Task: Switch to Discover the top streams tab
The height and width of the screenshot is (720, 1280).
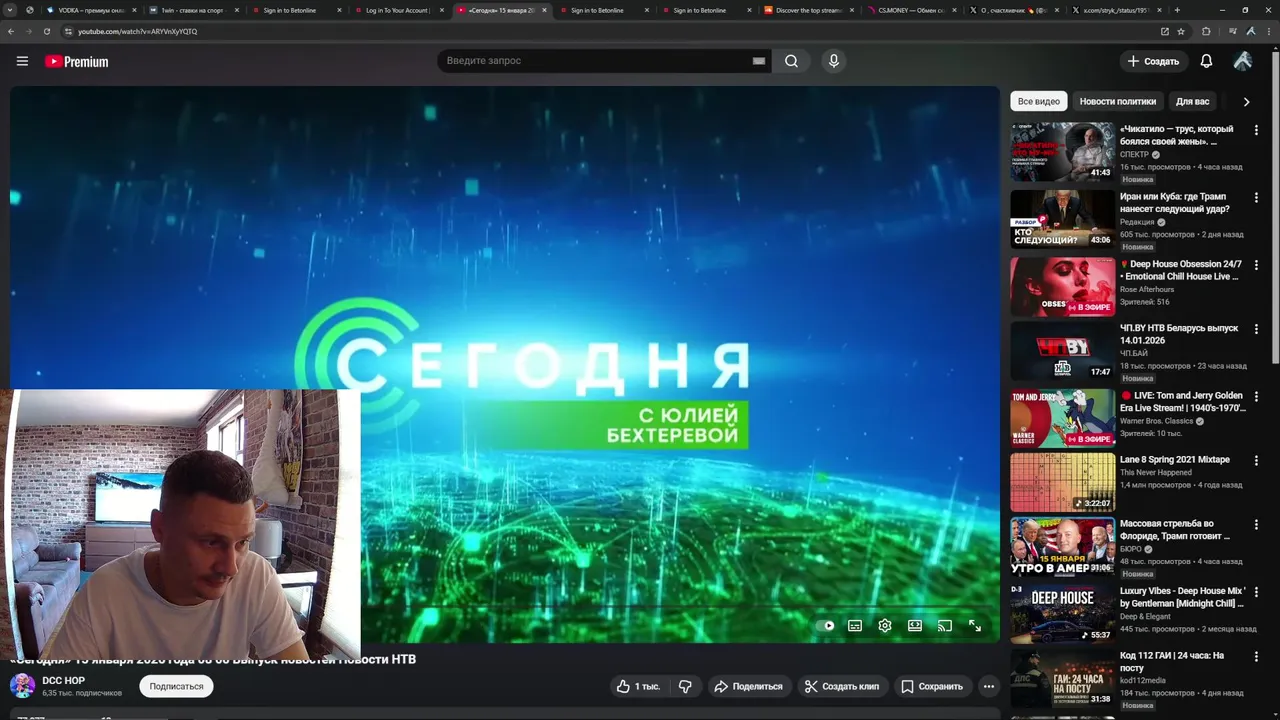Action: click(x=807, y=10)
